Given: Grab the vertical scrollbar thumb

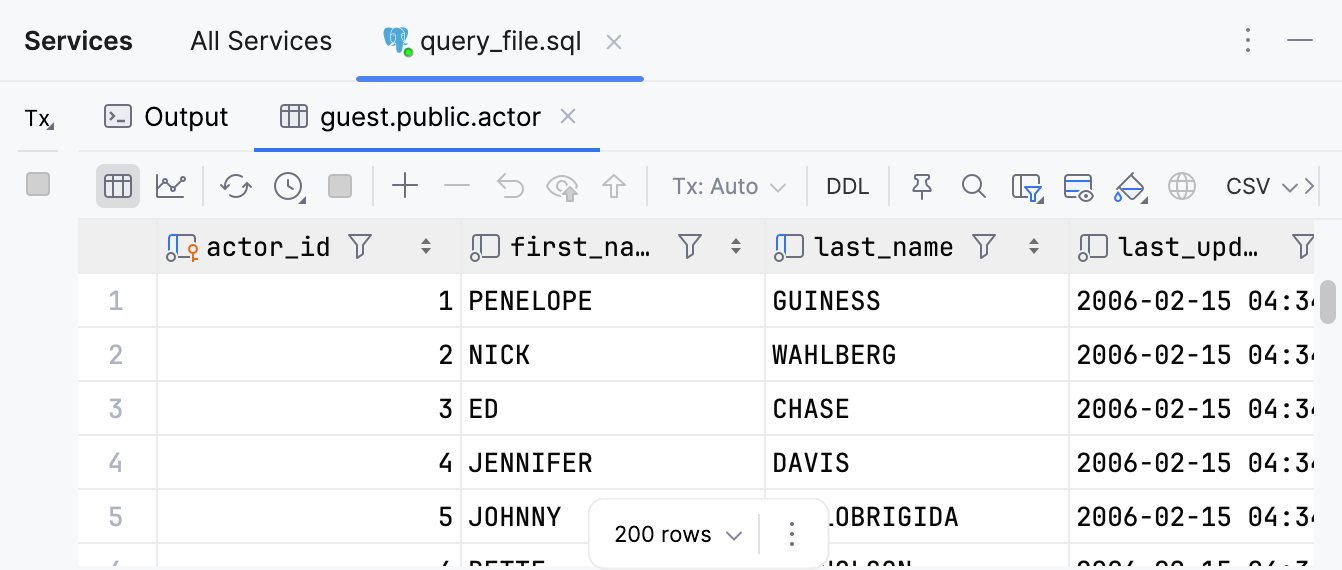Looking at the screenshot, I should coord(1329,303).
